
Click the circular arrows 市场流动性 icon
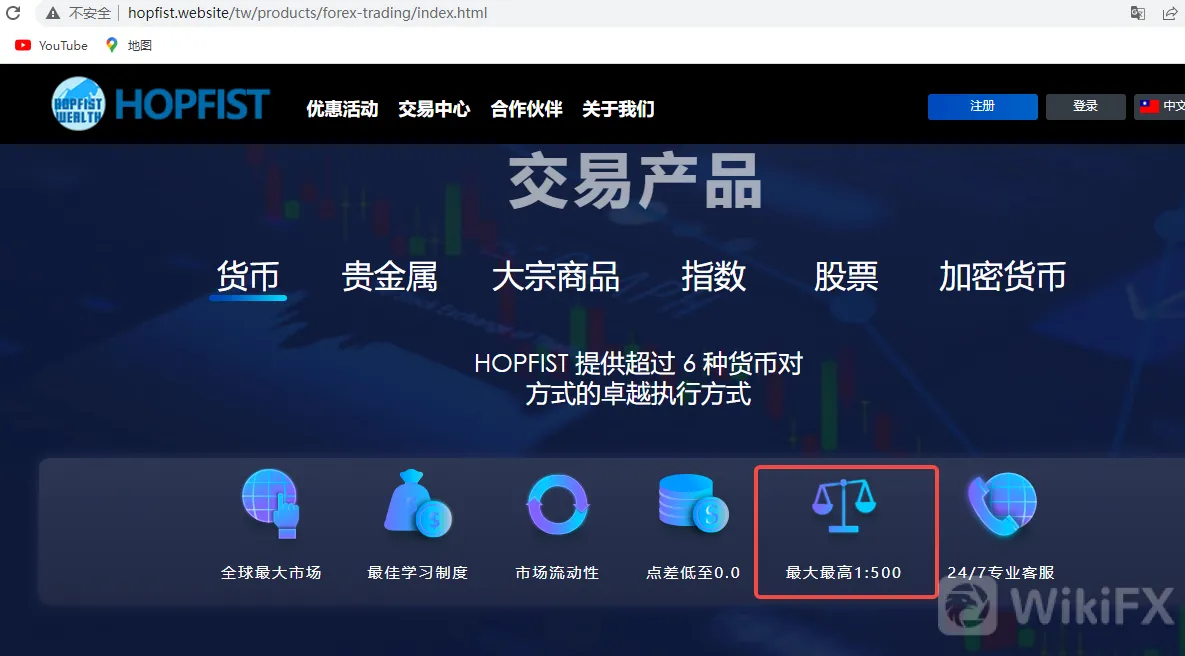(558, 504)
